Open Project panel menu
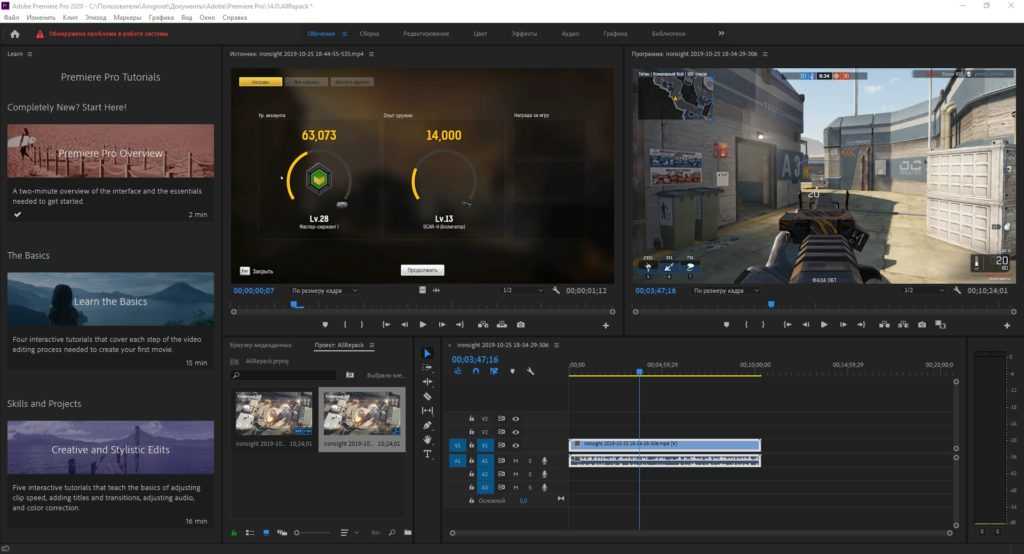1024x554 pixels. tap(372, 345)
